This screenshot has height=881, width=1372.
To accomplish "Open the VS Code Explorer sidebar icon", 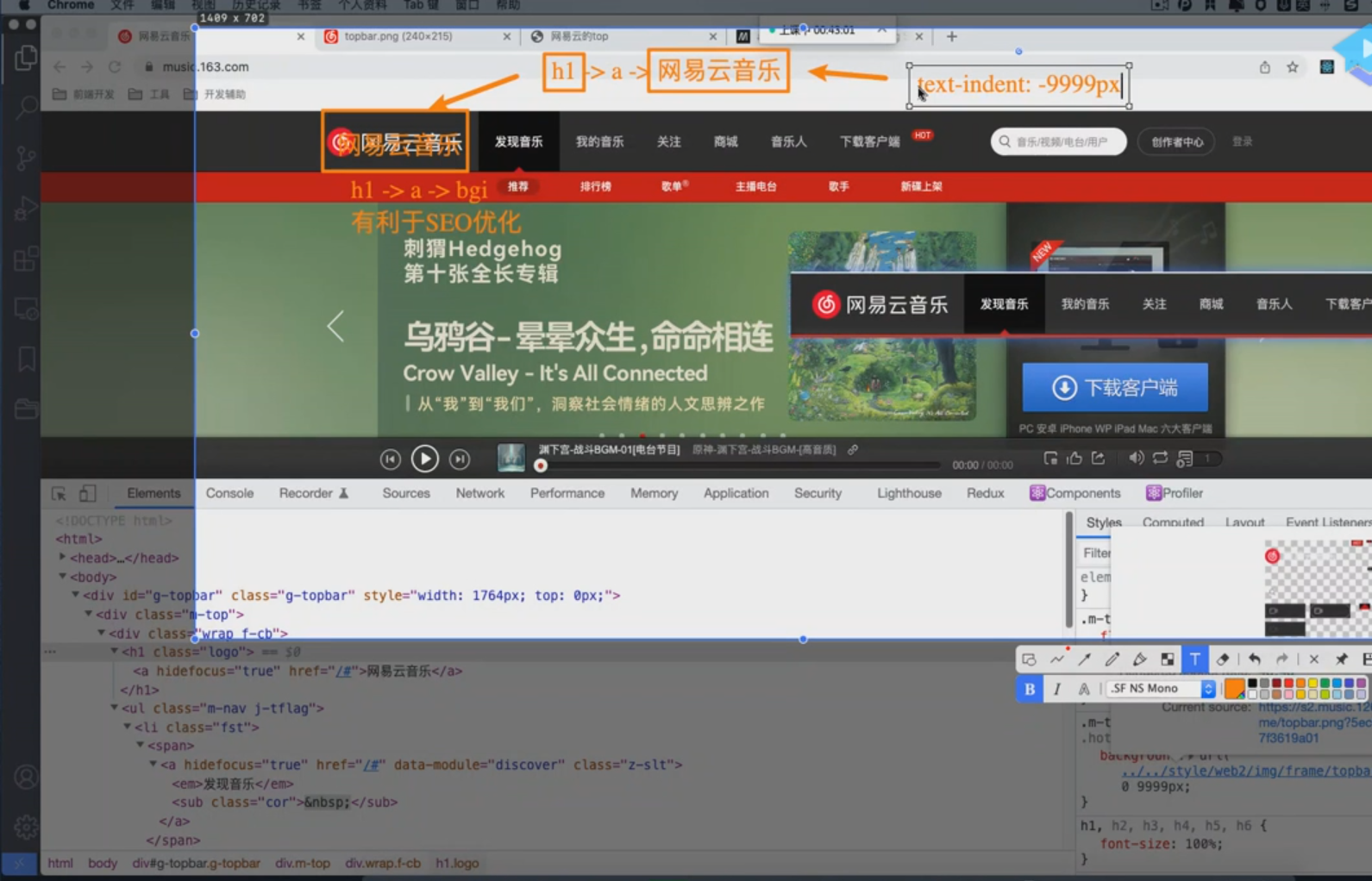I will point(26,59).
